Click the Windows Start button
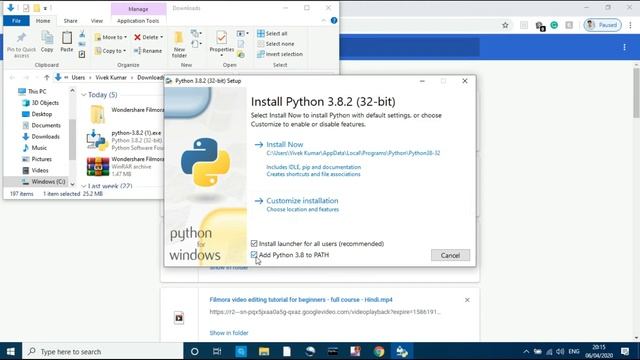The image size is (640, 360). pyautogui.click(x=11, y=351)
